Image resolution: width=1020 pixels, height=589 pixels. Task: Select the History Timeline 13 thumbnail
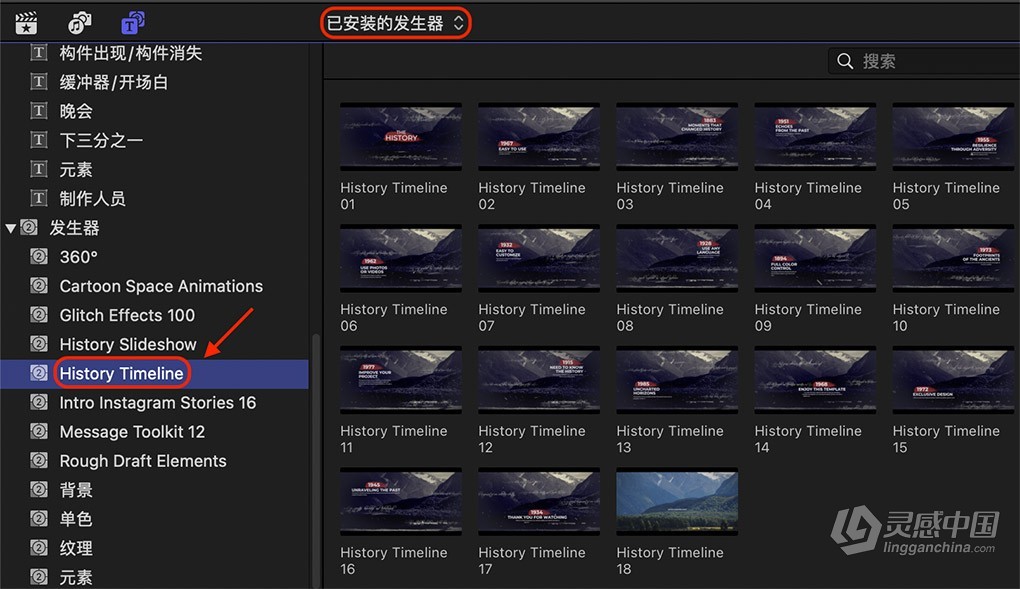677,380
